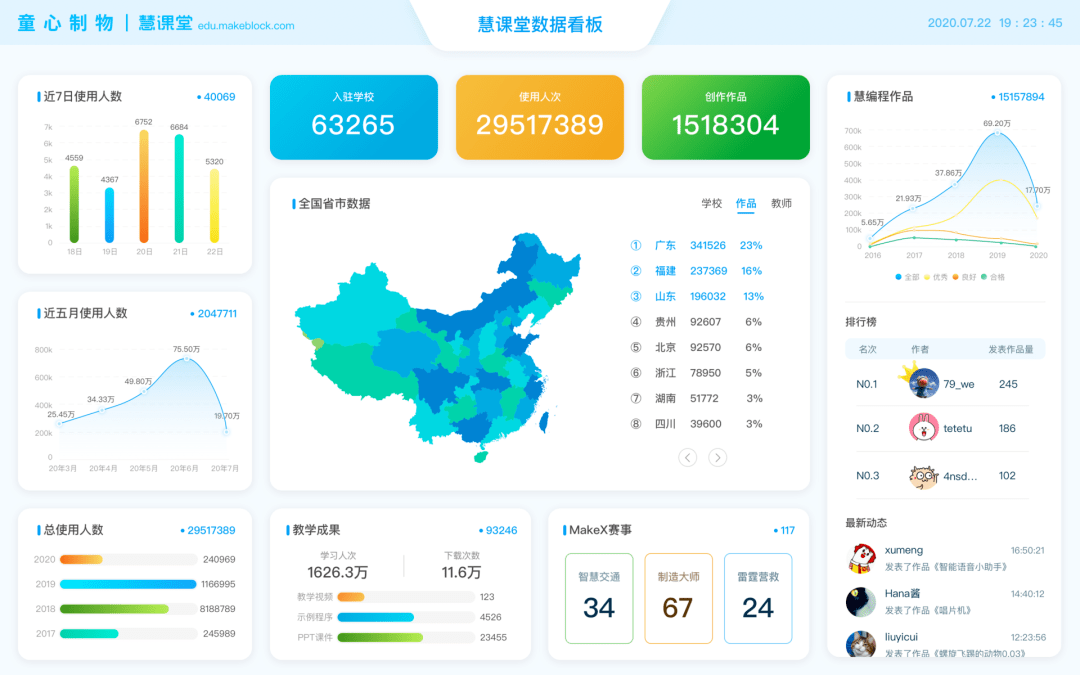
Task: Click xumeng's avatar in latest activity
Action: tap(861, 558)
